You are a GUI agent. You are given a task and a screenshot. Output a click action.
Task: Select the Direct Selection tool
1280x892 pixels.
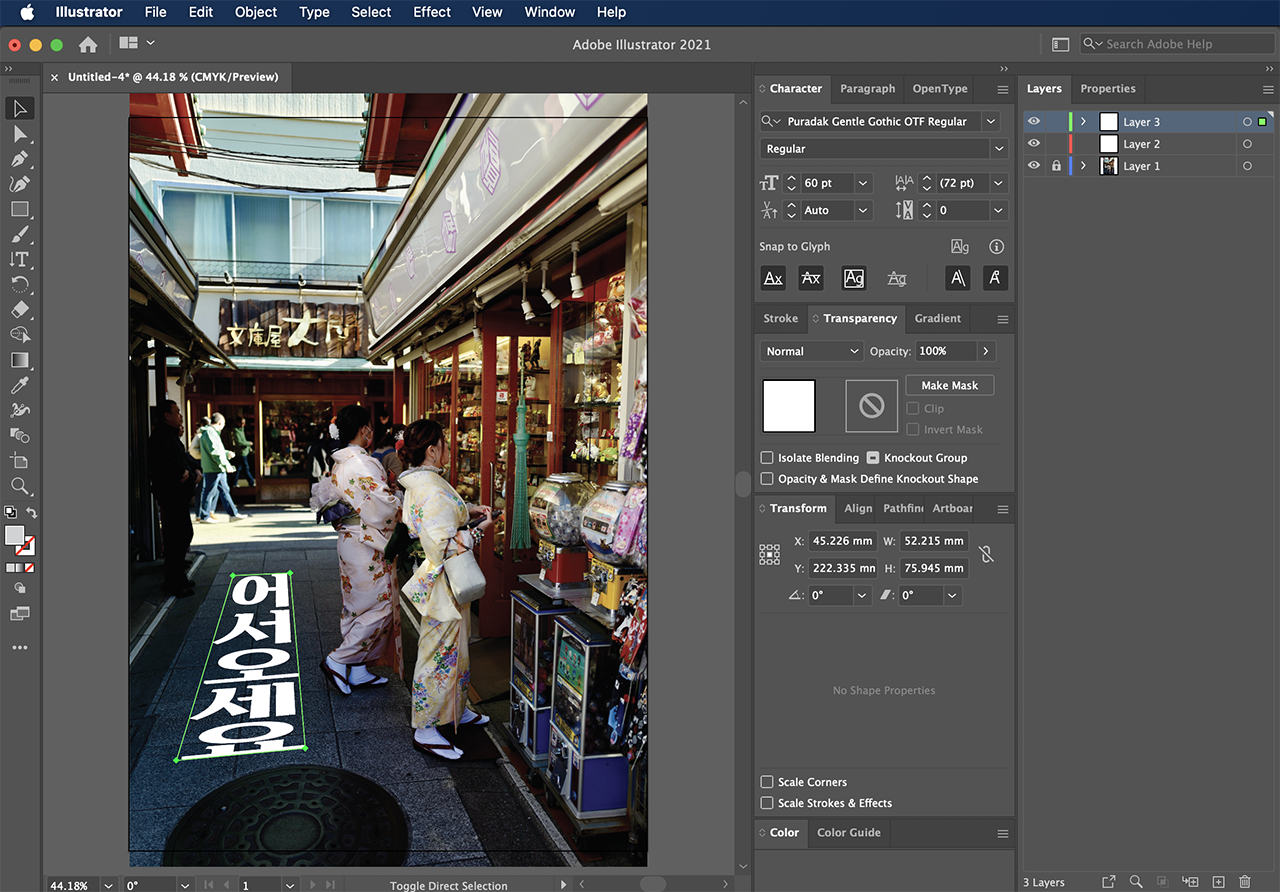[x=20, y=134]
